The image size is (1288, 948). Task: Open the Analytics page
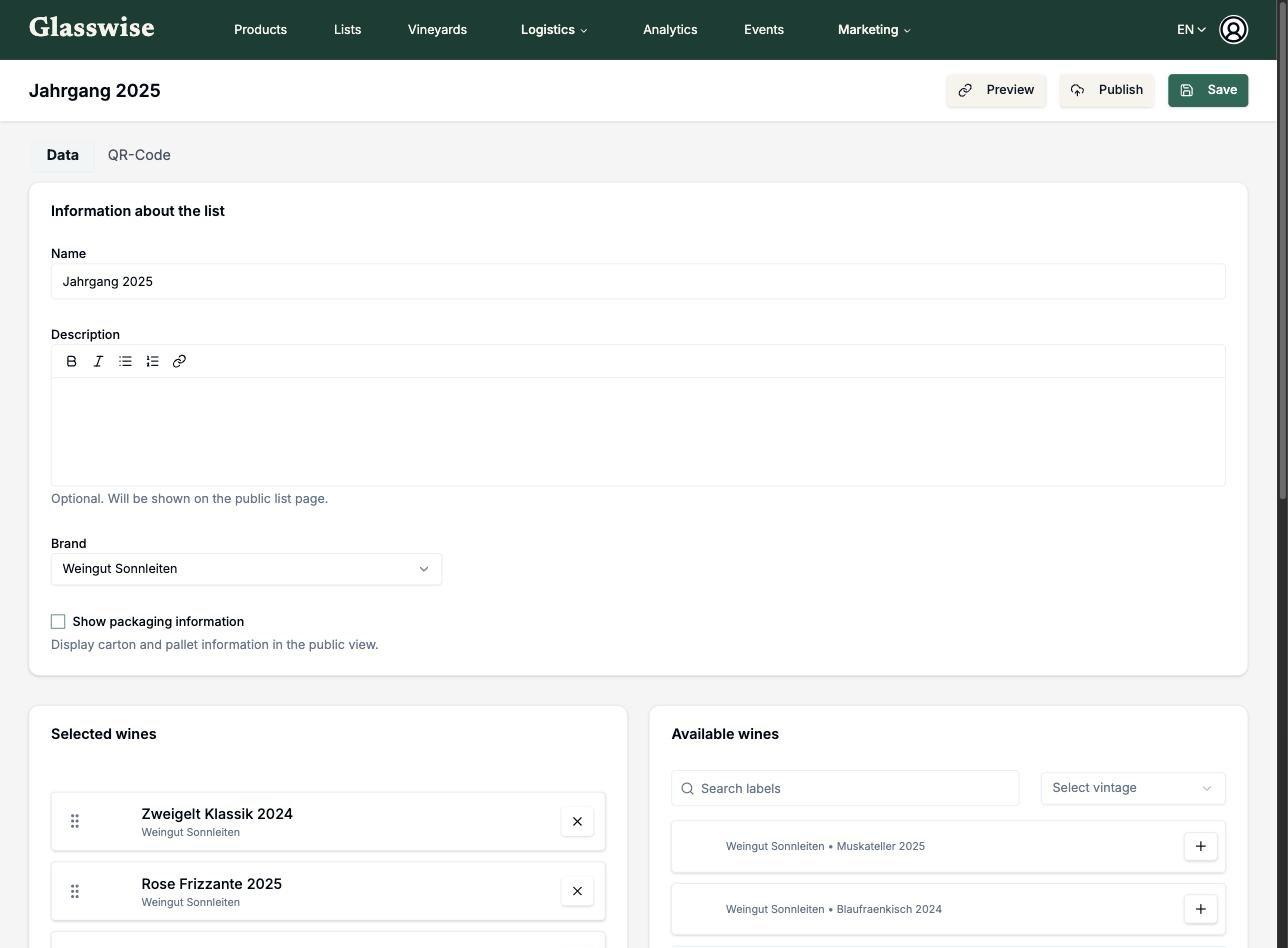(670, 30)
